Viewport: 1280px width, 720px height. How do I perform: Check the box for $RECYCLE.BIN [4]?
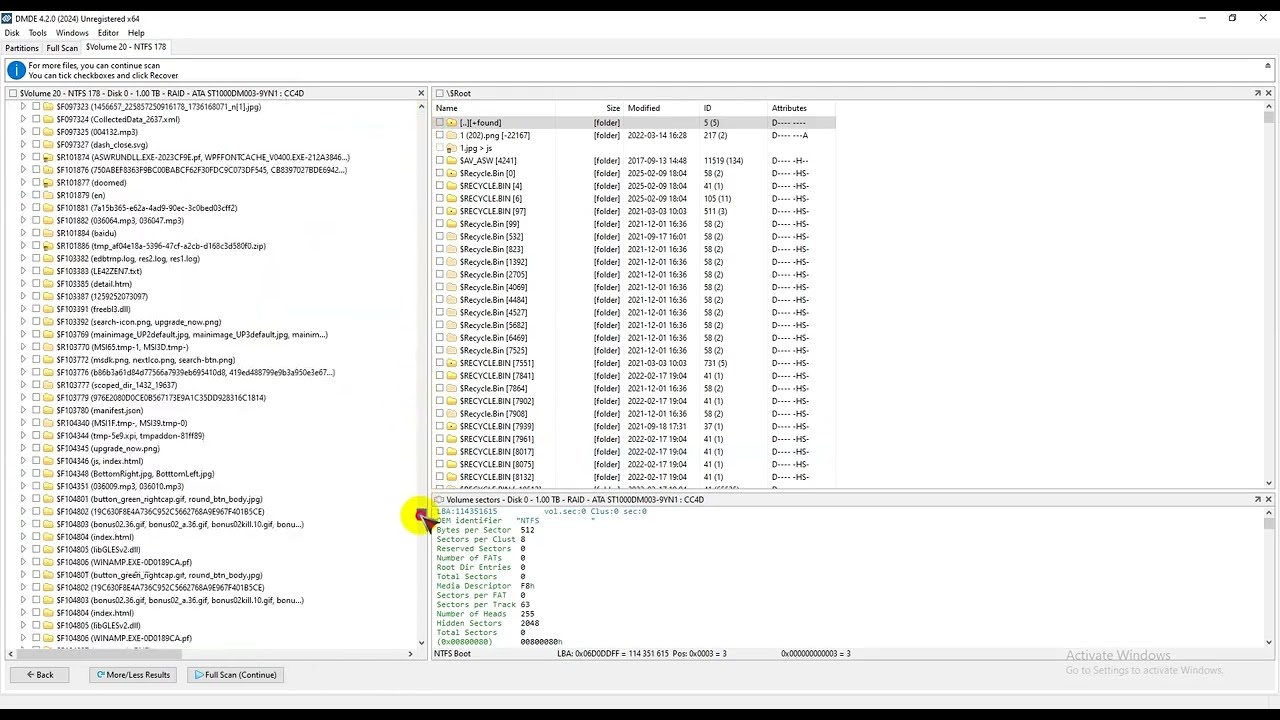tap(439, 186)
